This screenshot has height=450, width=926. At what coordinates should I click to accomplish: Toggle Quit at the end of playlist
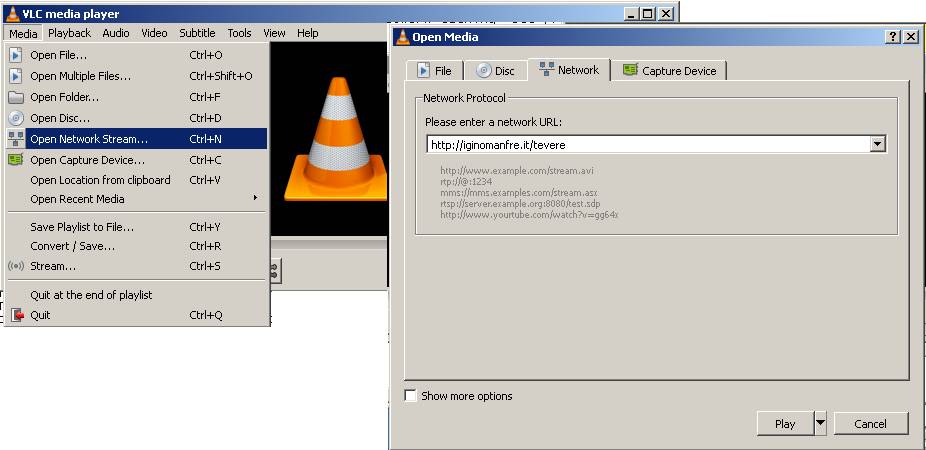(136, 295)
